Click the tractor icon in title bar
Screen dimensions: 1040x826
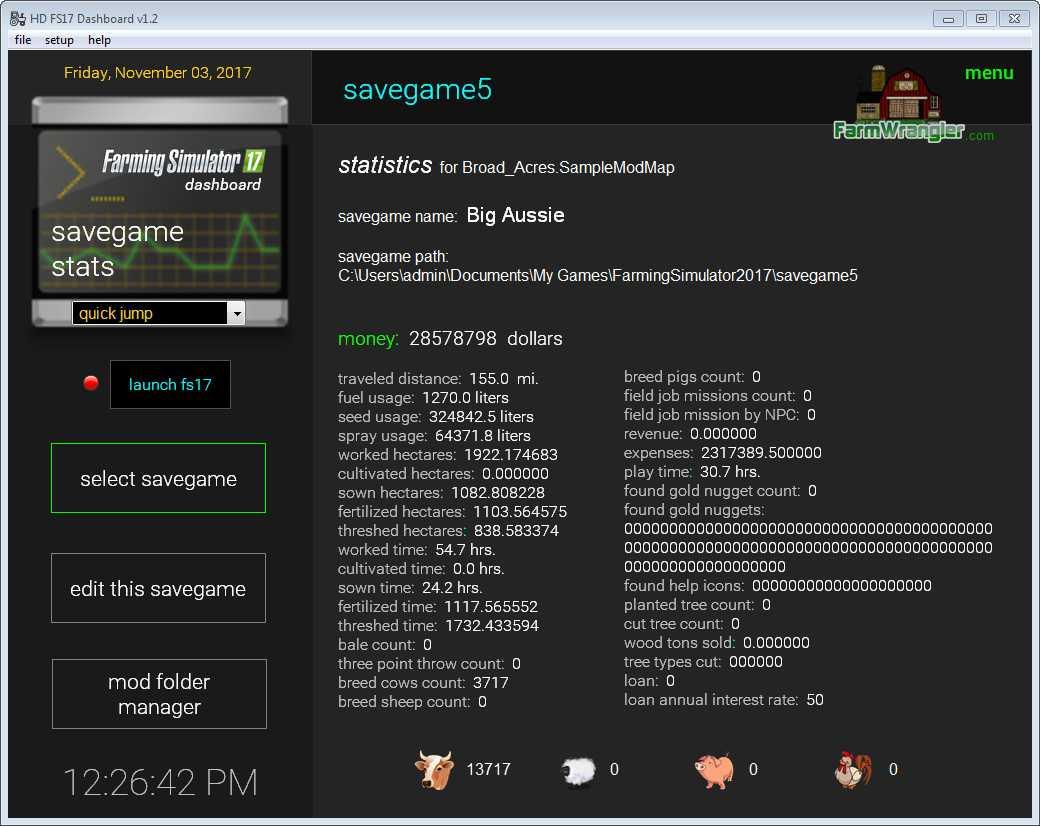pos(17,18)
